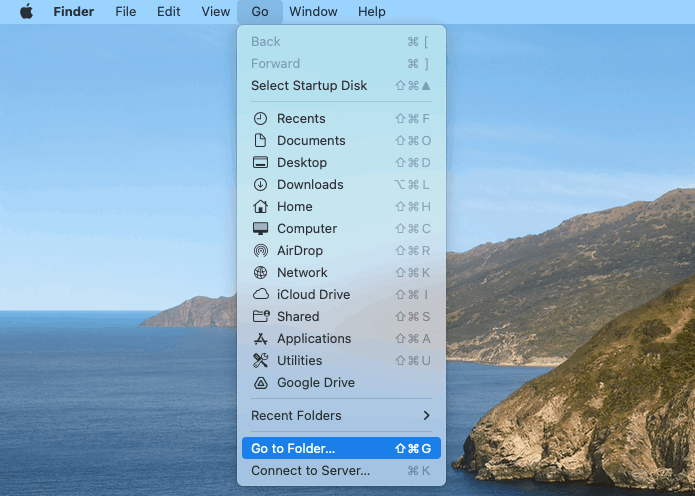
Task: Select the AirDrop label text
Action: [x=300, y=250]
